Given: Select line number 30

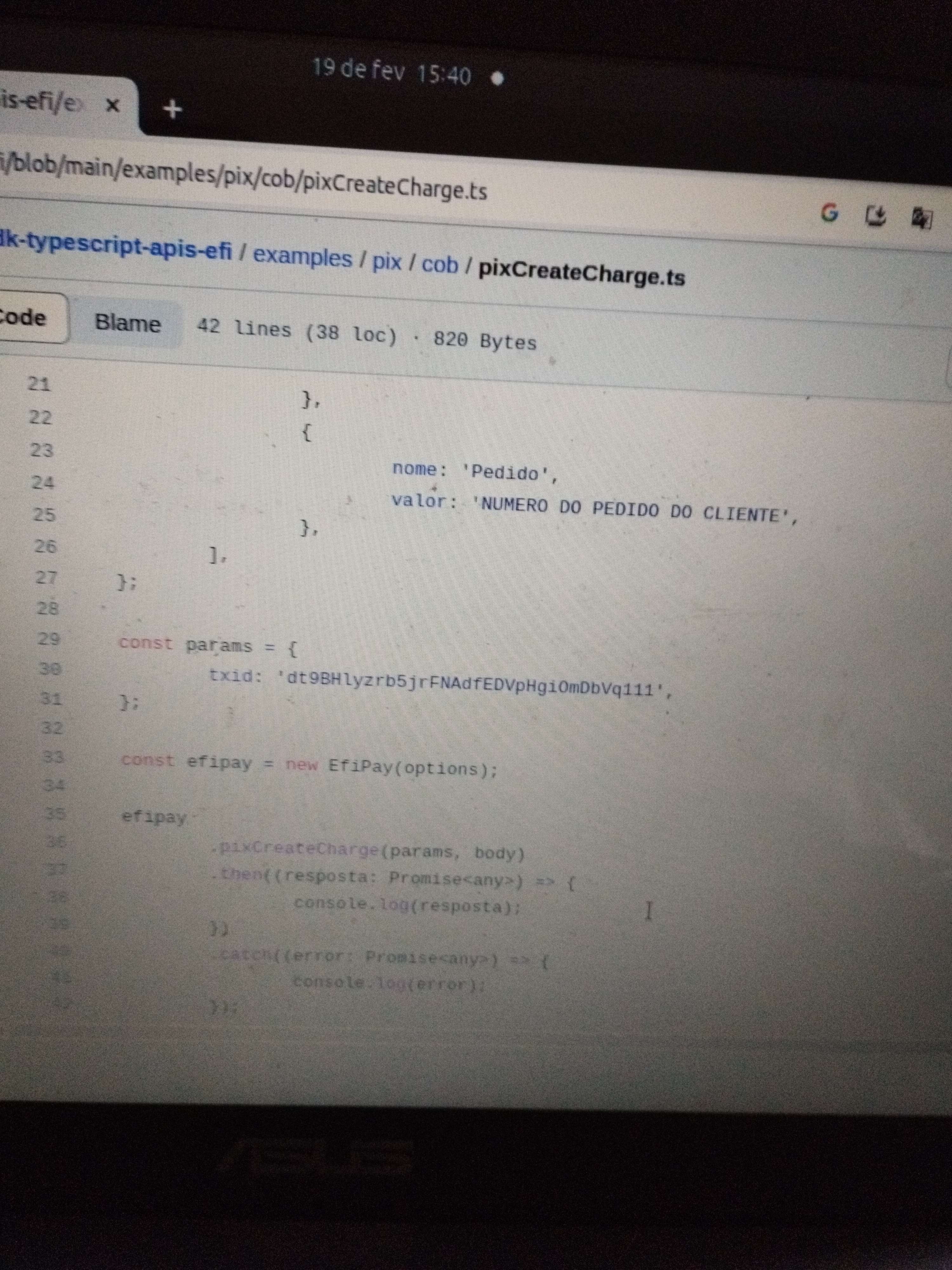Looking at the screenshot, I should tap(50, 669).
